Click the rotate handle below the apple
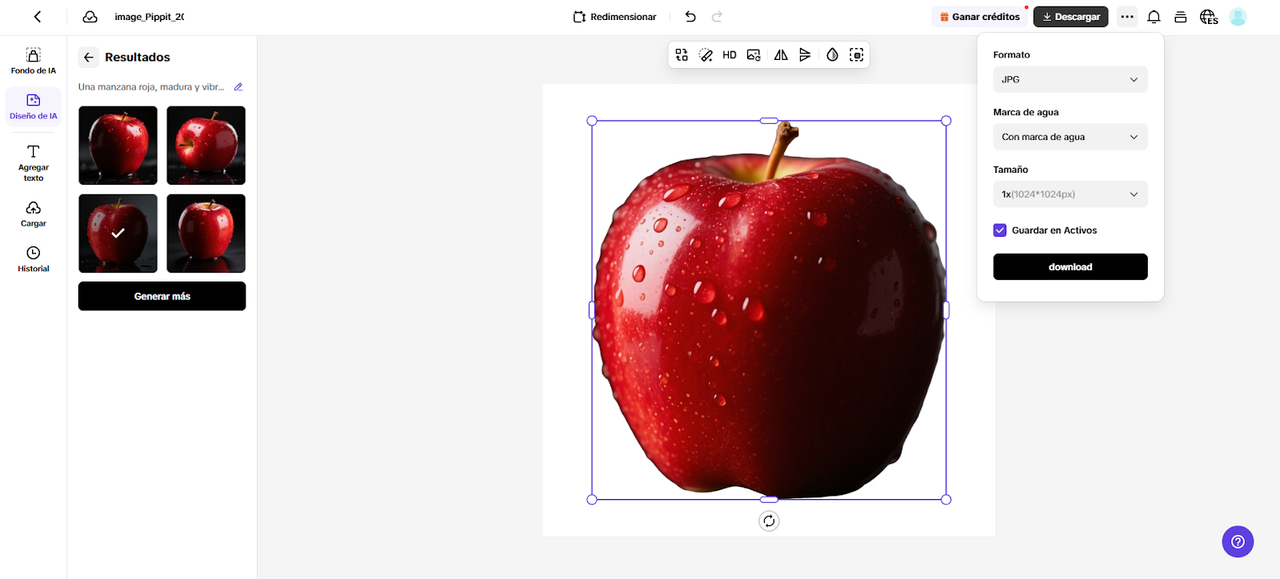Screen dimensions: 1280x579 click(768, 521)
